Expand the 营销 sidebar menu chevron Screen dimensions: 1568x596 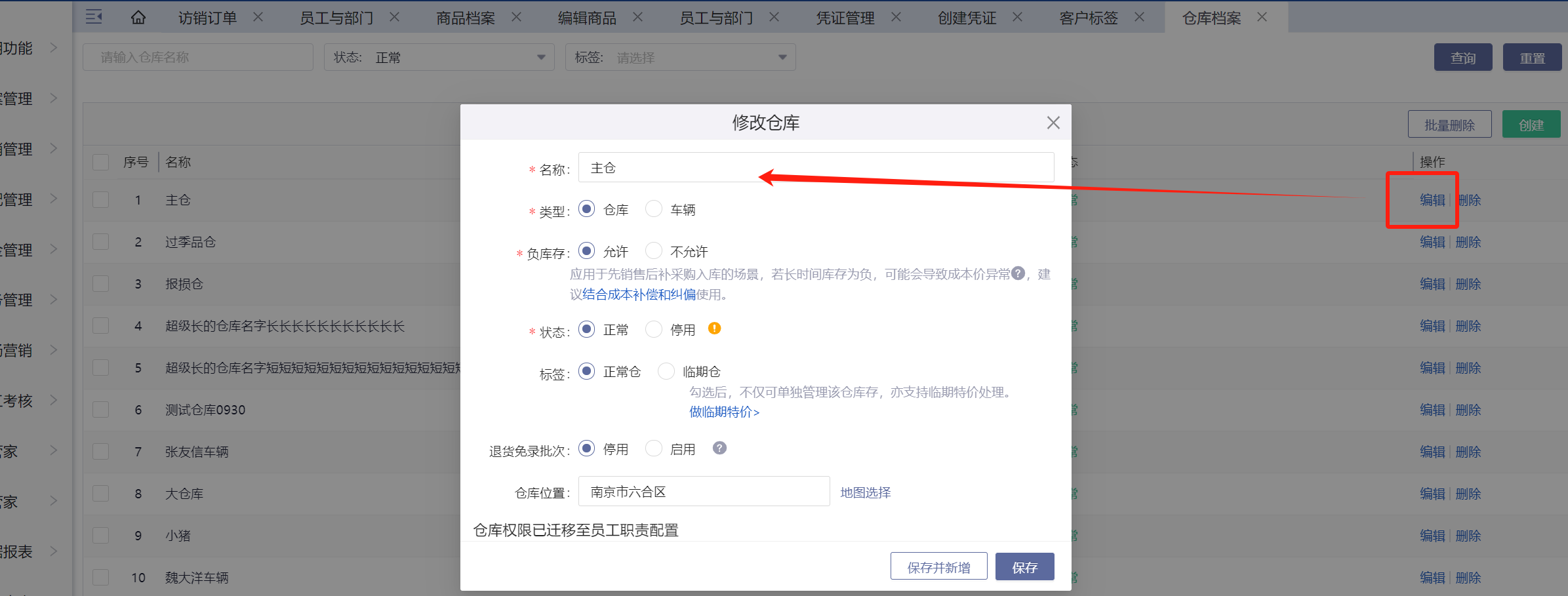point(54,350)
